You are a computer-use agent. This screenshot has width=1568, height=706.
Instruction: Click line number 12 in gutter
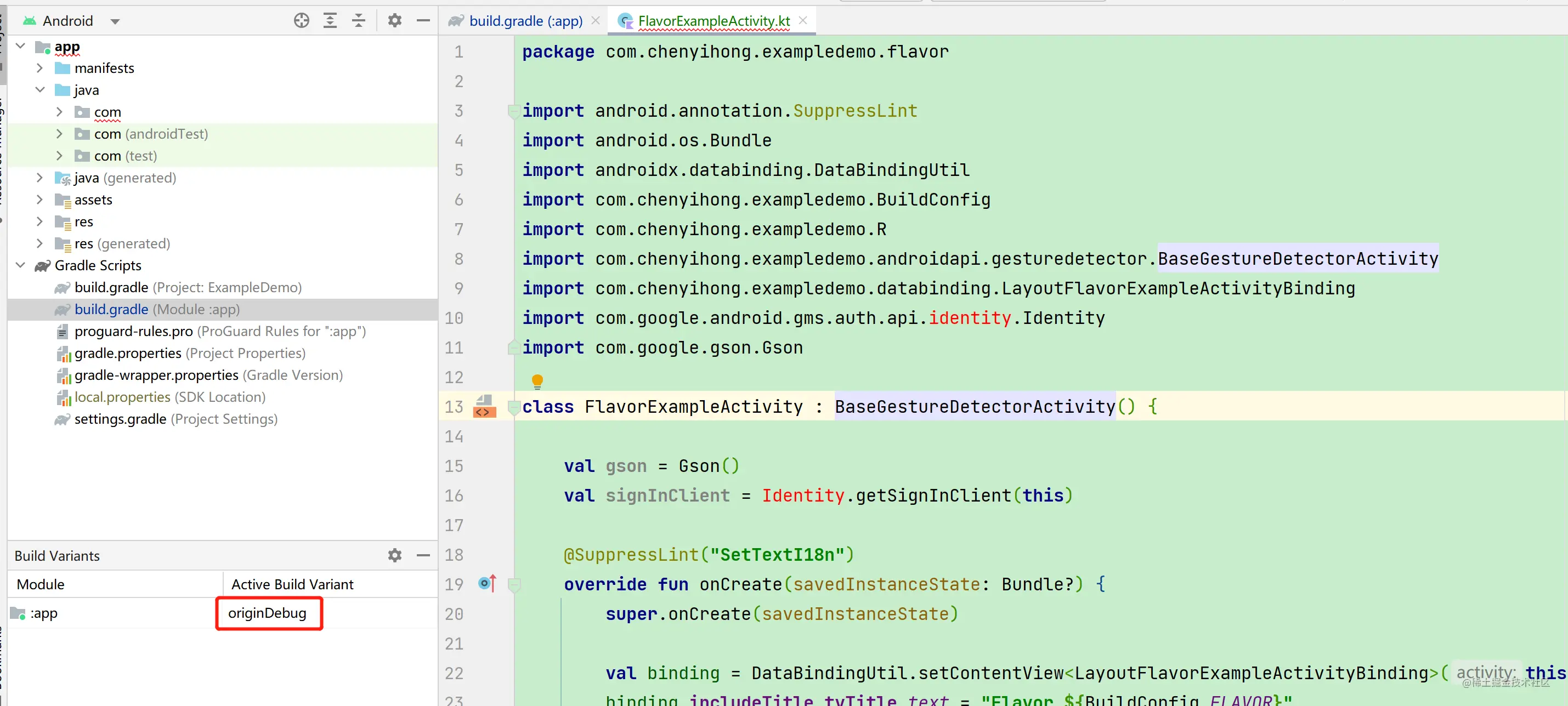pos(454,377)
